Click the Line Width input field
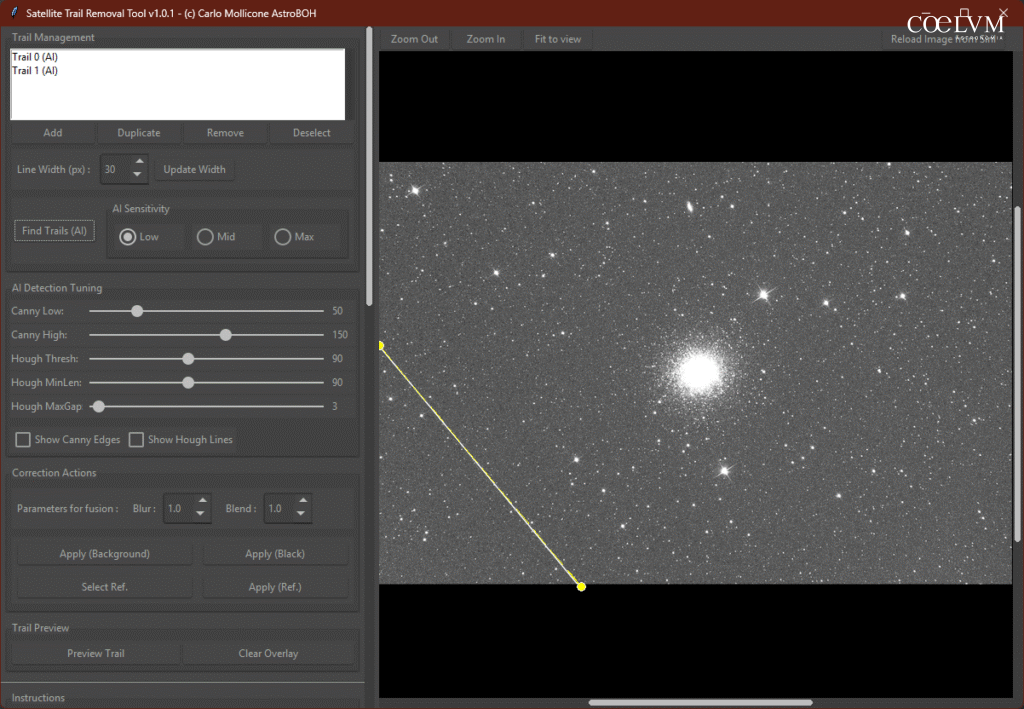The image size is (1024, 709). tap(114, 170)
